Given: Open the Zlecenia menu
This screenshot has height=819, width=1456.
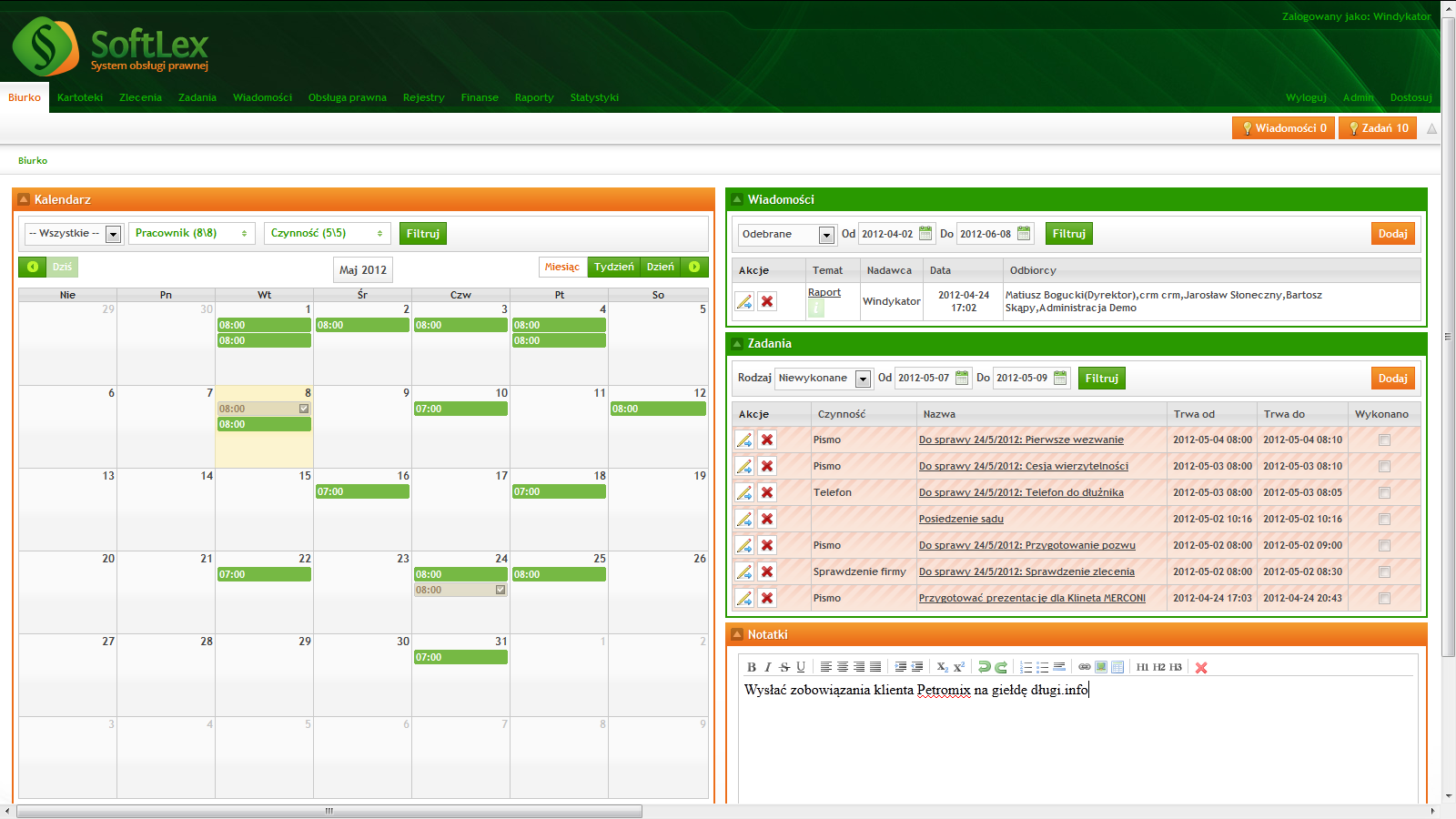Looking at the screenshot, I should [140, 97].
